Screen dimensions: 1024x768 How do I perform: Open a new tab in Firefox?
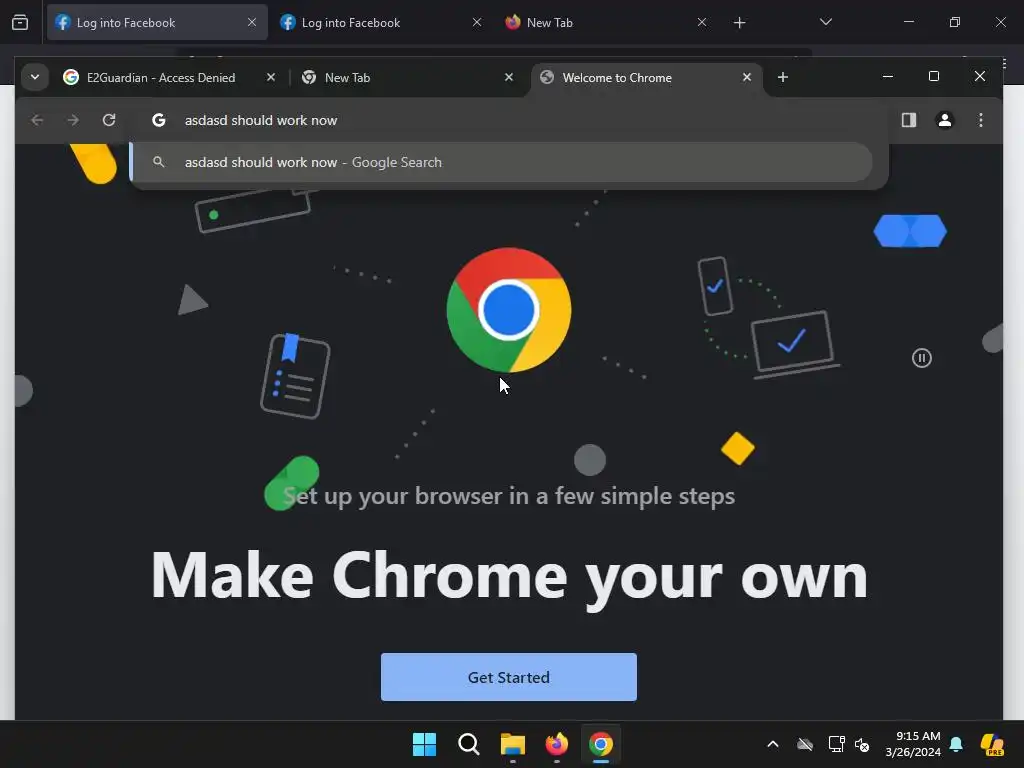point(739,23)
